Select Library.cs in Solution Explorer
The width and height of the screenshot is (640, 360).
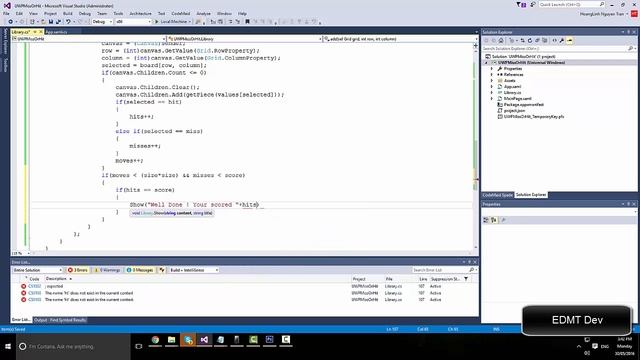512,93
